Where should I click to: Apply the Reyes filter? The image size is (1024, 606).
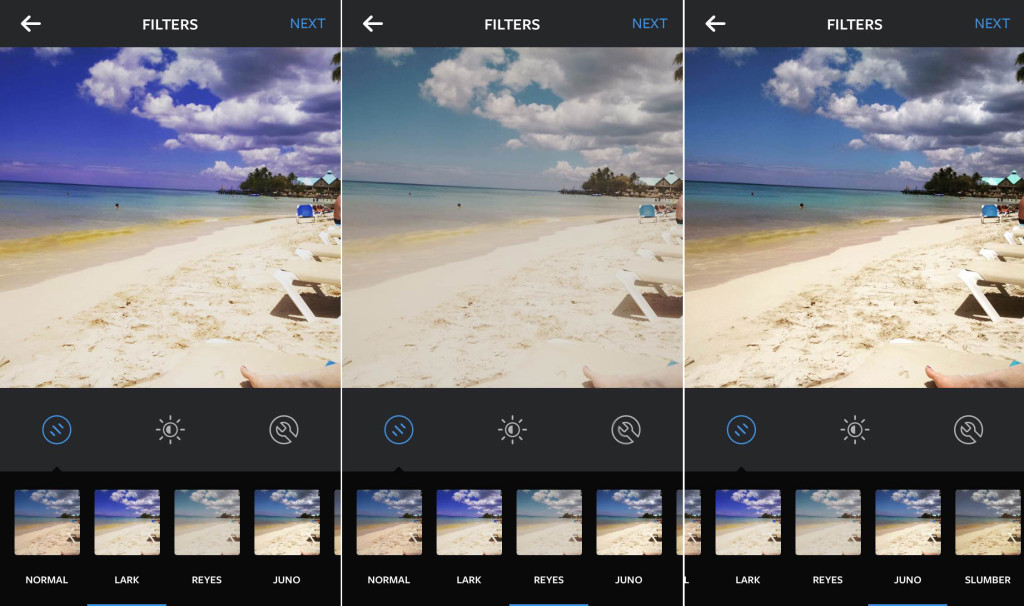coord(207,521)
